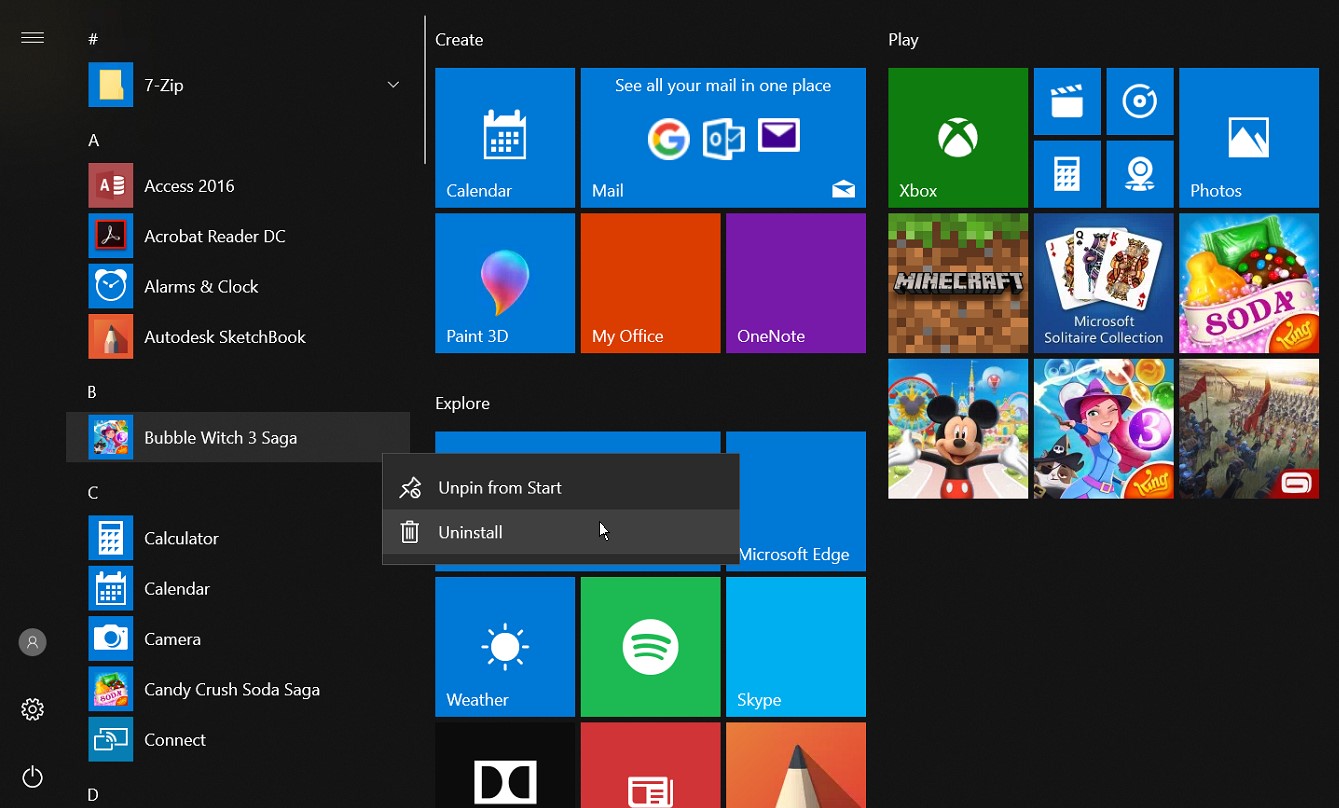The height and width of the screenshot is (808, 1339).
Task: Click the Explore group header
Action: point(462,403)
